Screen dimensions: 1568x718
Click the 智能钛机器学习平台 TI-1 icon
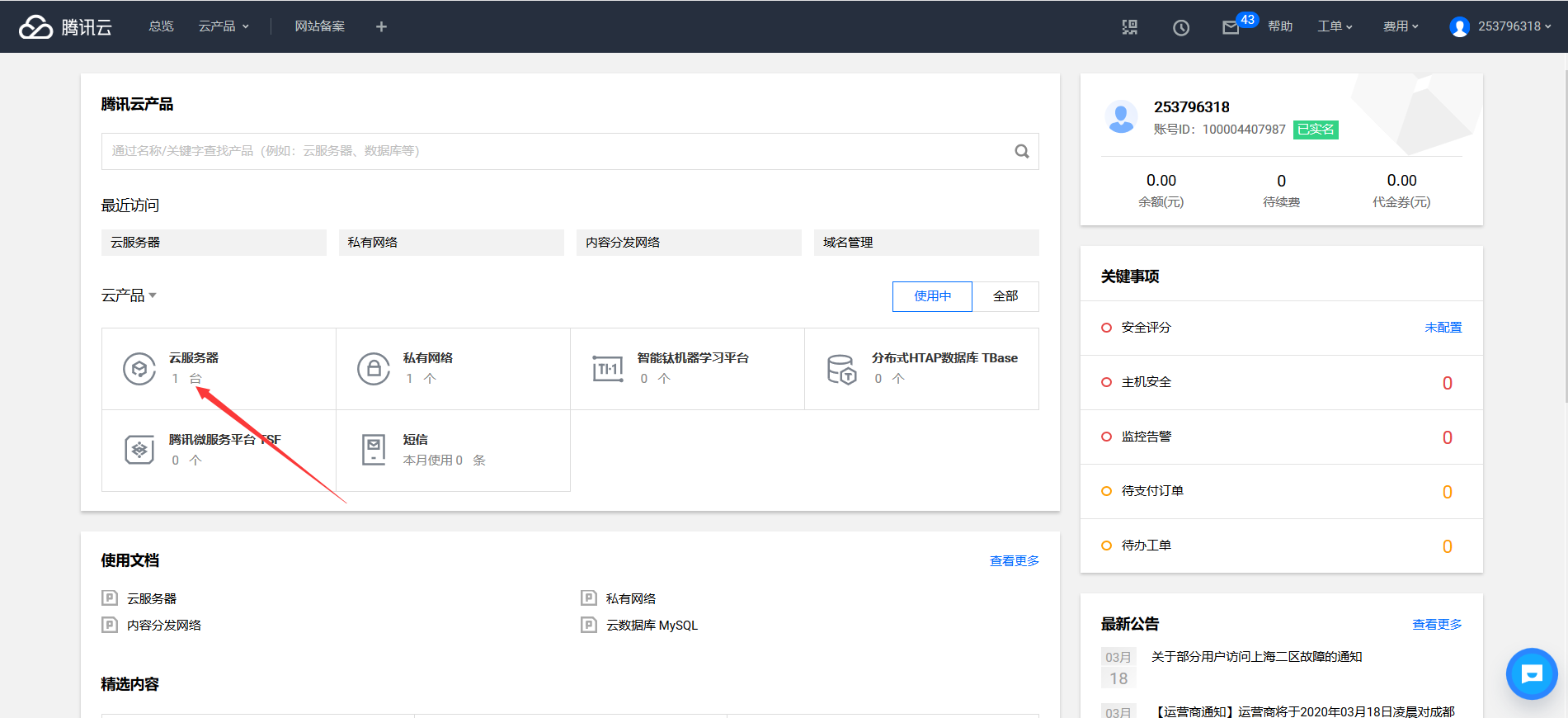click(x=608, y=368)
